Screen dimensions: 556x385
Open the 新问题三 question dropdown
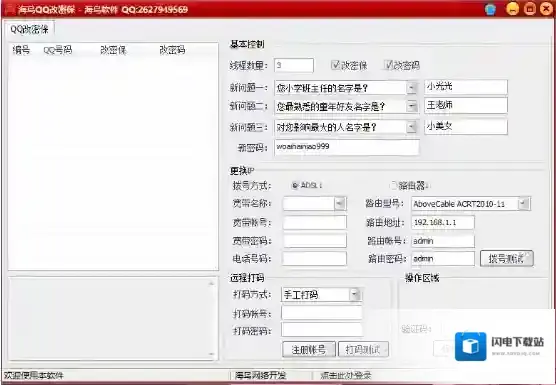pos(411,127)
